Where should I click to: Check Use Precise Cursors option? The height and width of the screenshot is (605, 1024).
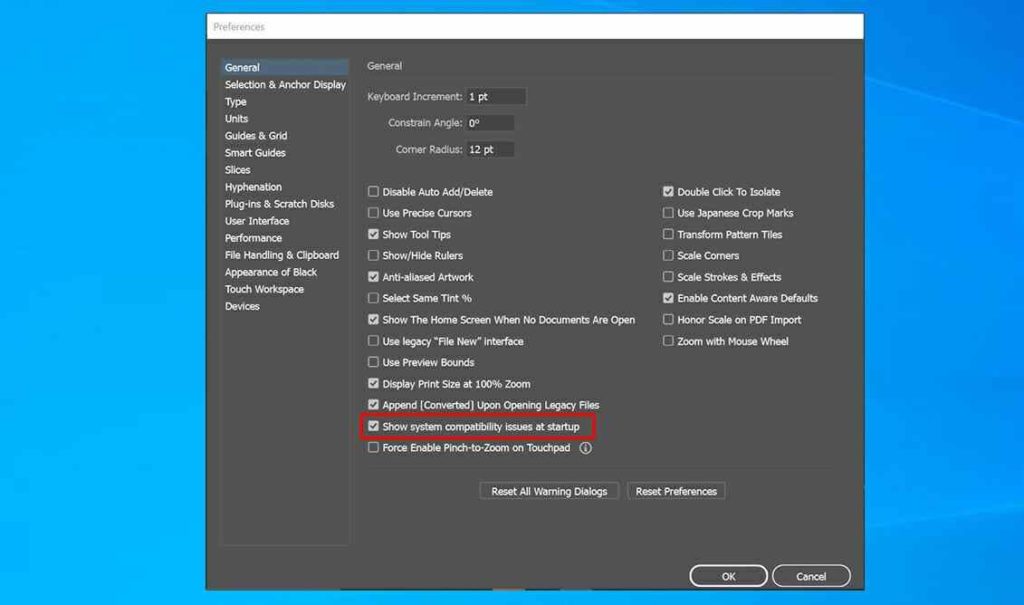(373, 213)
